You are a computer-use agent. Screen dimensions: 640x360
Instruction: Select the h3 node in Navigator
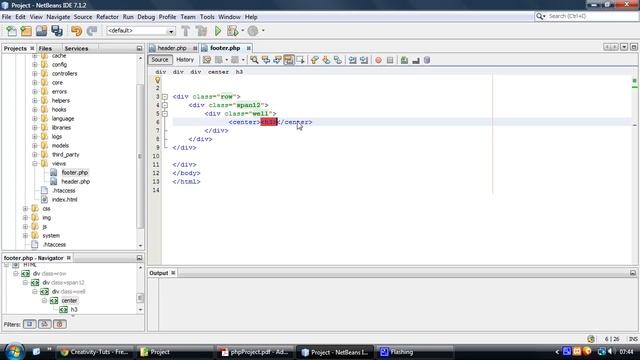pos(74,309)
